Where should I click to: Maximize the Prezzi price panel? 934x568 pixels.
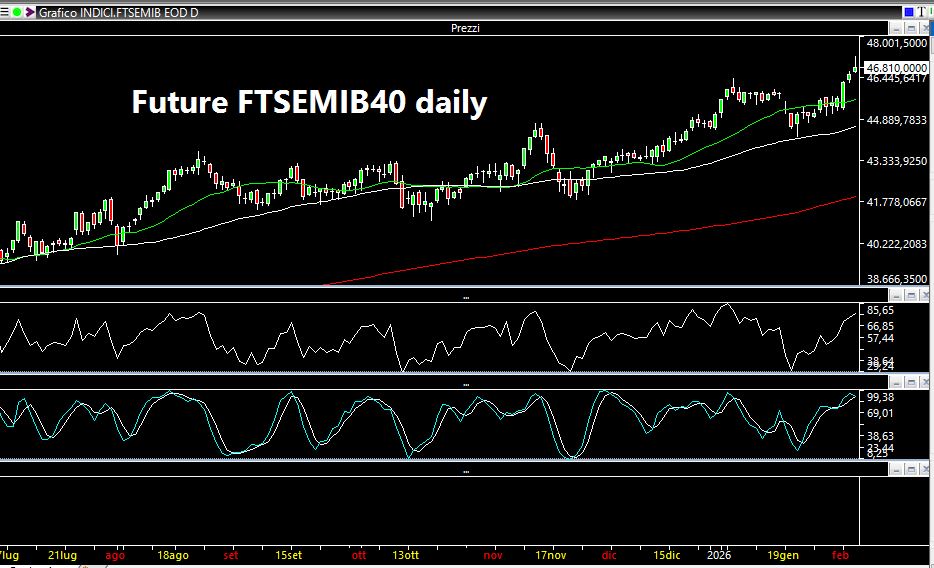tap(912, 28)
